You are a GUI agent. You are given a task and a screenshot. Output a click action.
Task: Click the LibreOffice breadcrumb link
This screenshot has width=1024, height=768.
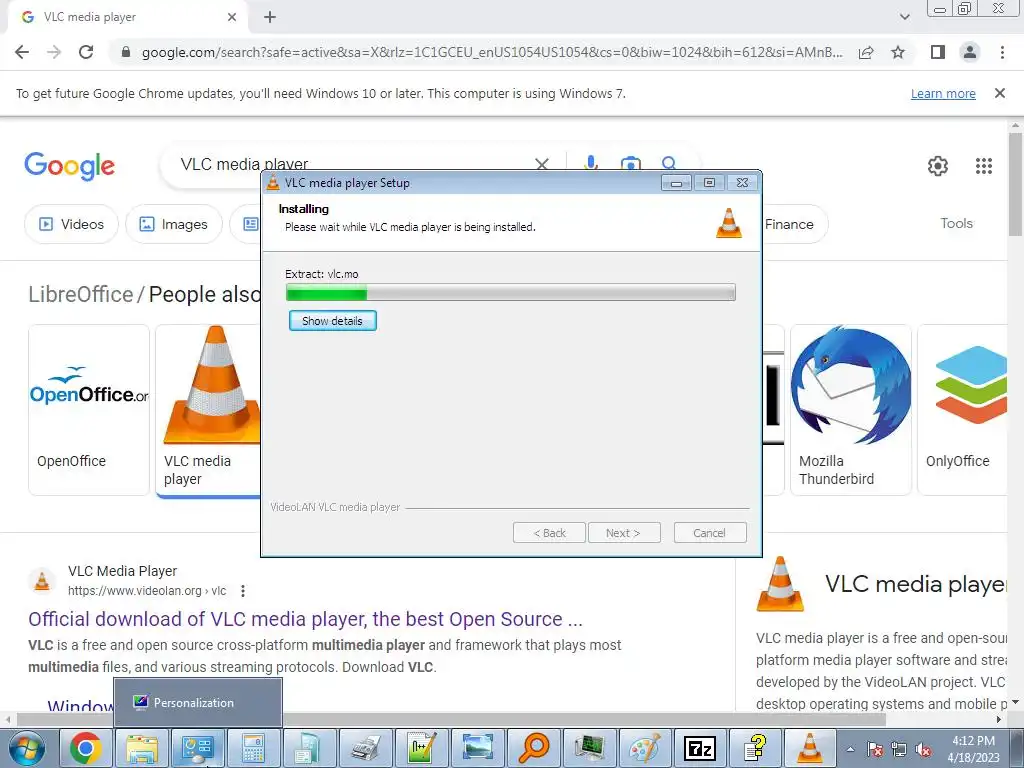pyautogui.click(x=80, y=294)
